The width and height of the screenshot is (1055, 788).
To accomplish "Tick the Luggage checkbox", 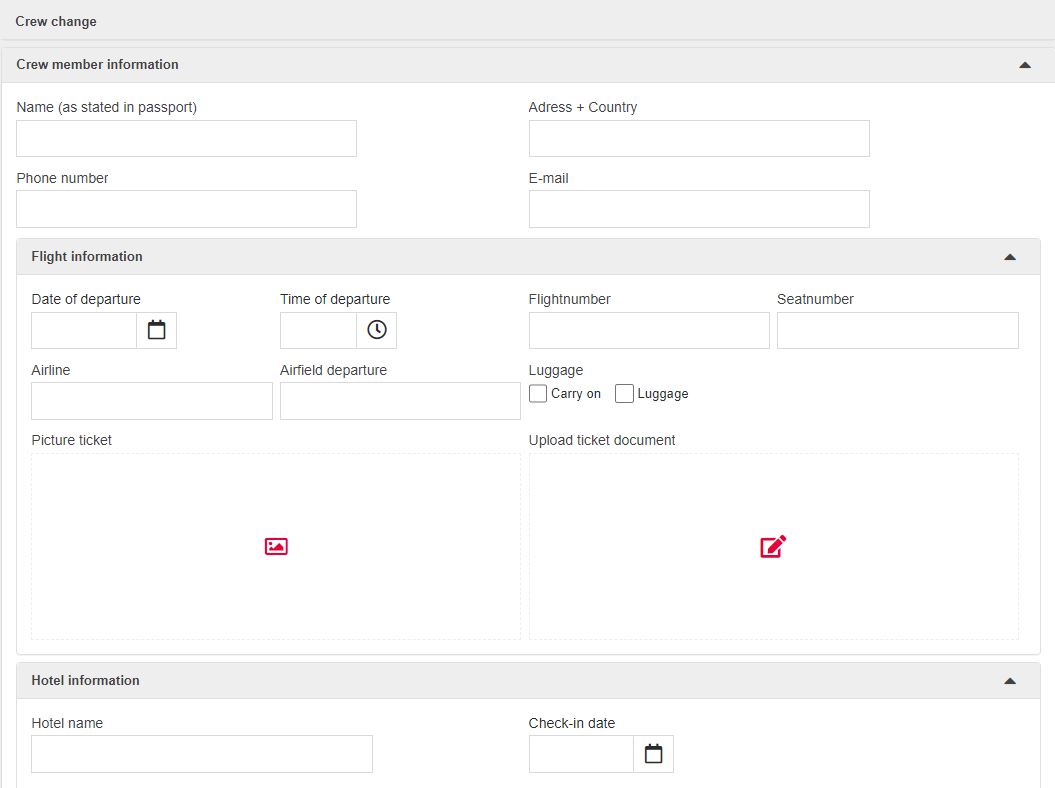I will [x=624, y=394].
